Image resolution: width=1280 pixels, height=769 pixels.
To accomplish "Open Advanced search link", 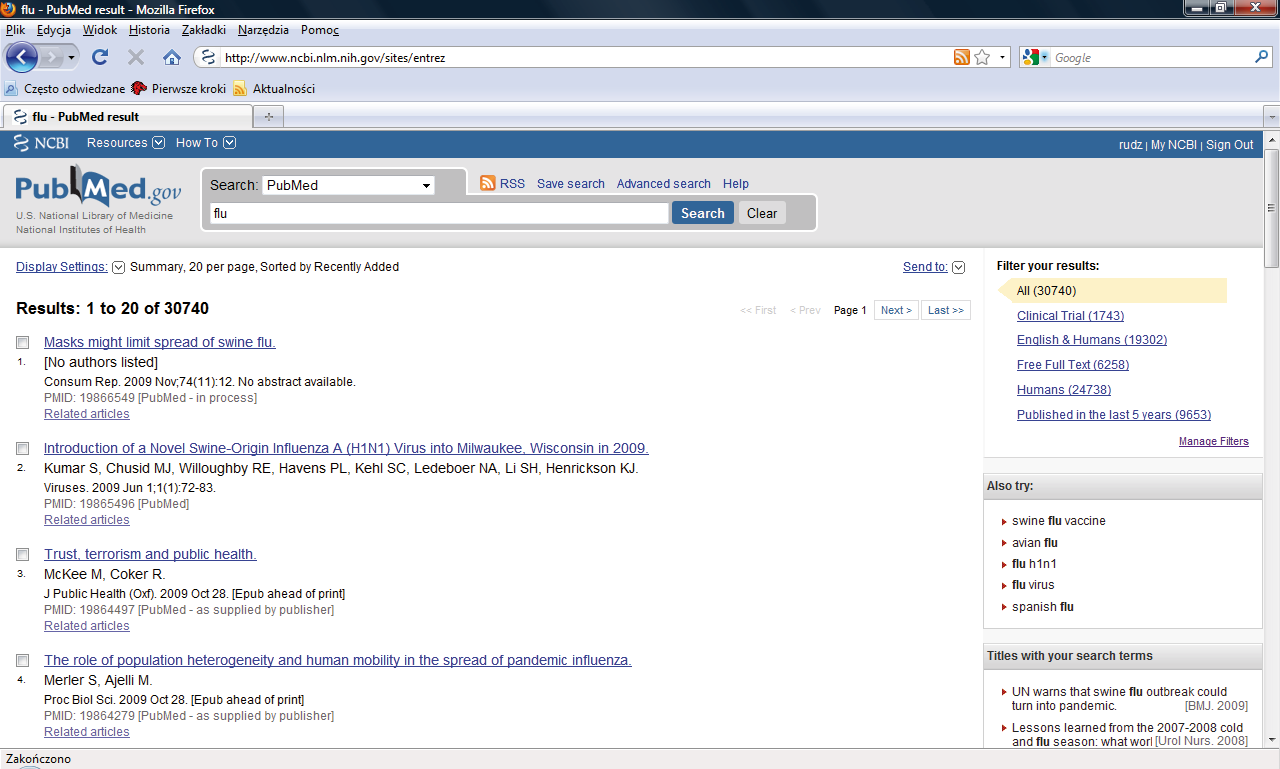I will click(663, 184).
